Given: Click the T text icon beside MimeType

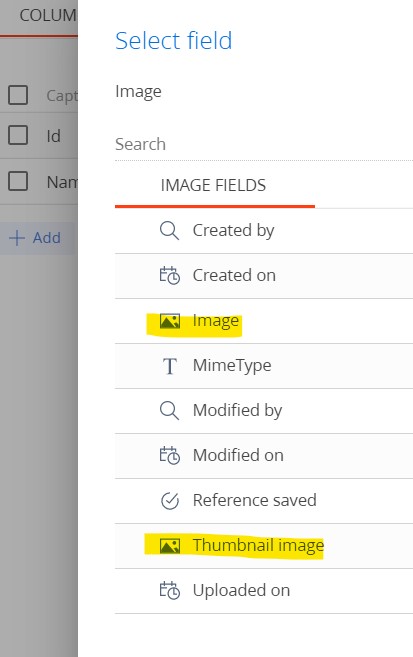Looking at the screenshot, I should 170,366.
